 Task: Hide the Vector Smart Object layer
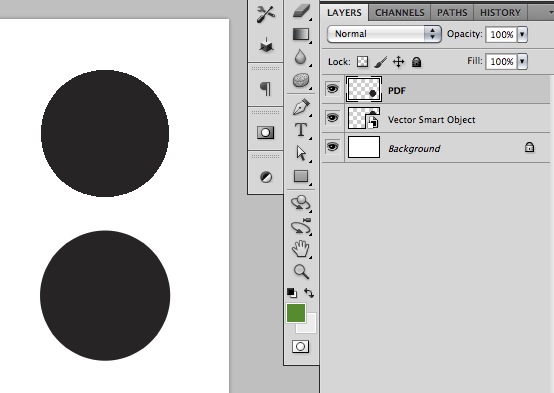click(x=332, y=117)
